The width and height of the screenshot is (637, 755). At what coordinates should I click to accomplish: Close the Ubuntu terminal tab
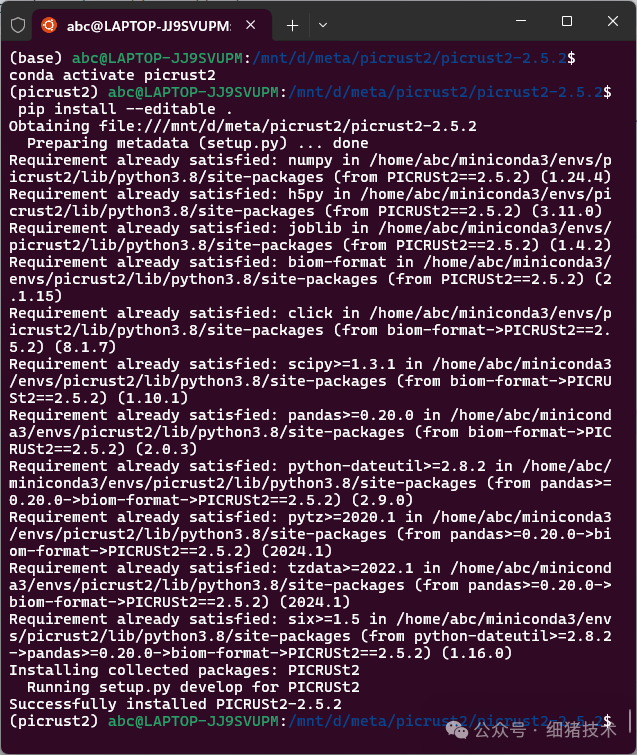251,22
